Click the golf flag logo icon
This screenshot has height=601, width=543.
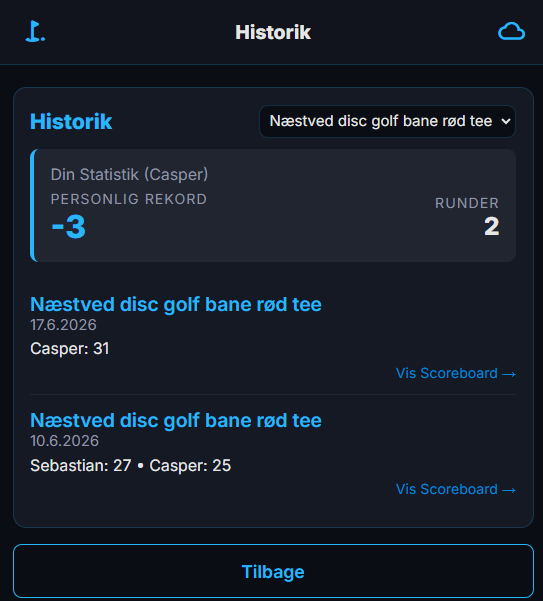[35, 31]
